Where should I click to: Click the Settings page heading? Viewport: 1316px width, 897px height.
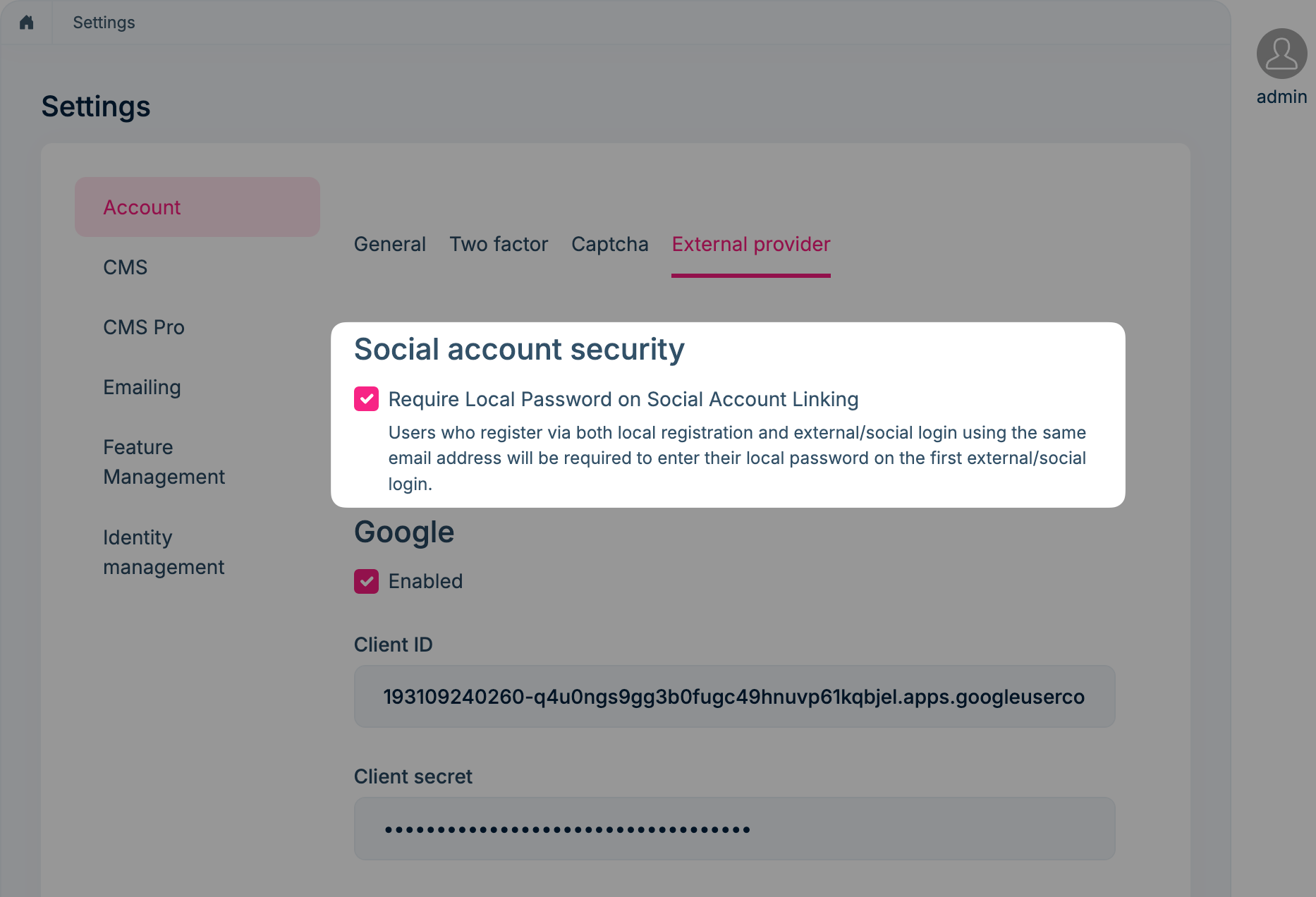[95, 106]
